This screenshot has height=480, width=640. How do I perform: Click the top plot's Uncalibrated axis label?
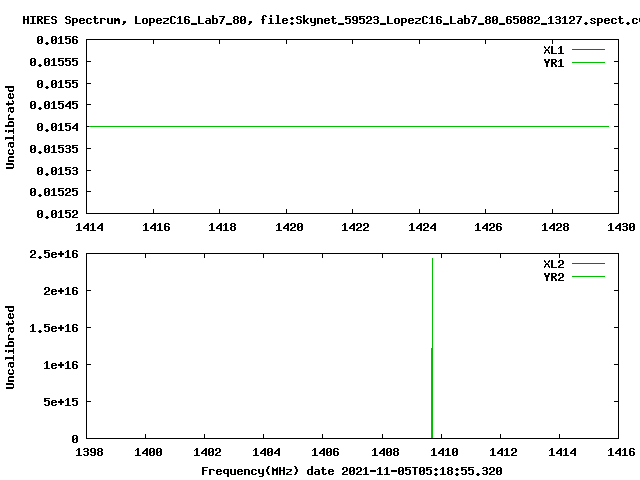click(10, 127)
